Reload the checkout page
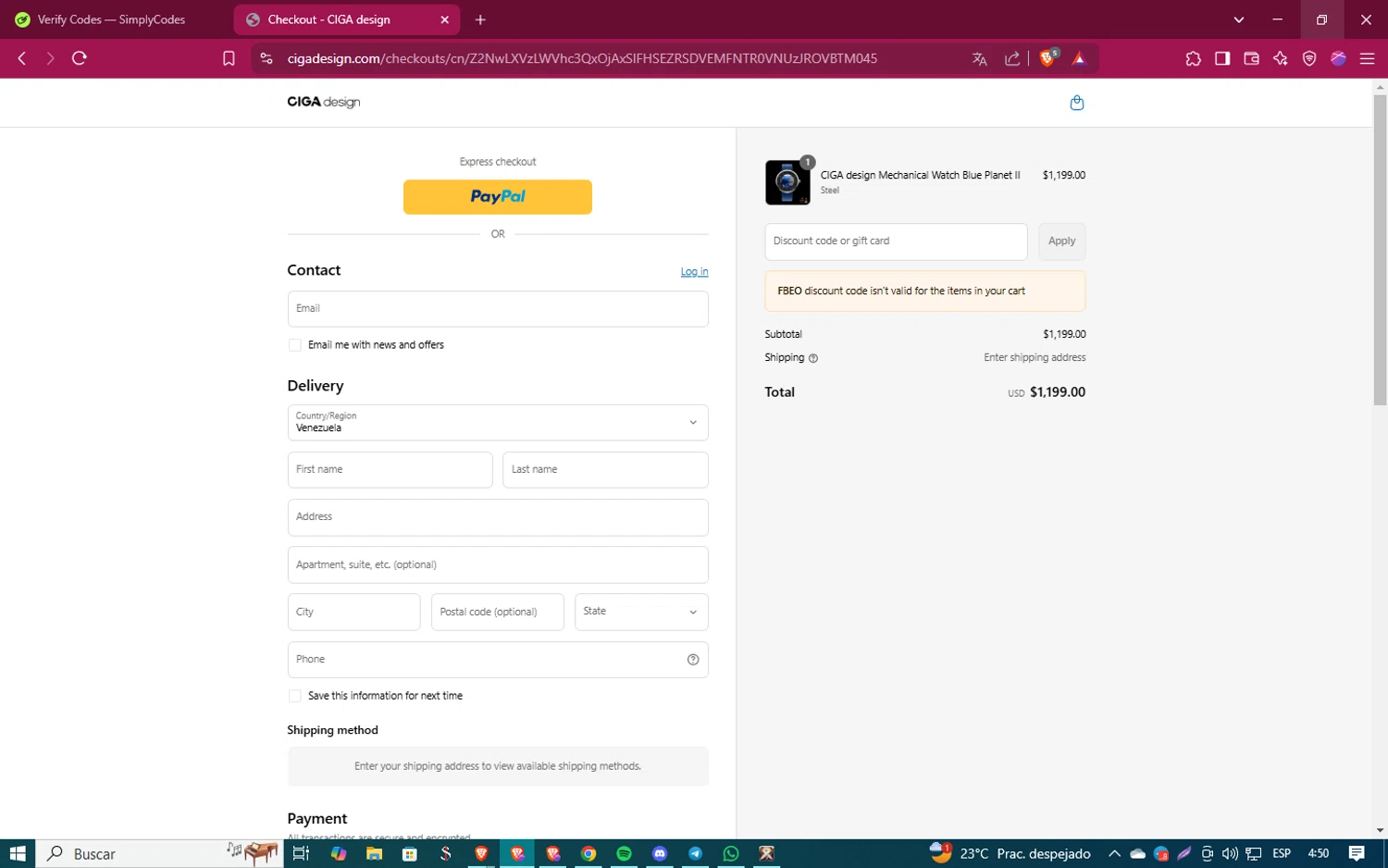This screenshot has width=1388, height=868. pyautogui.click(x=80, y=58)
